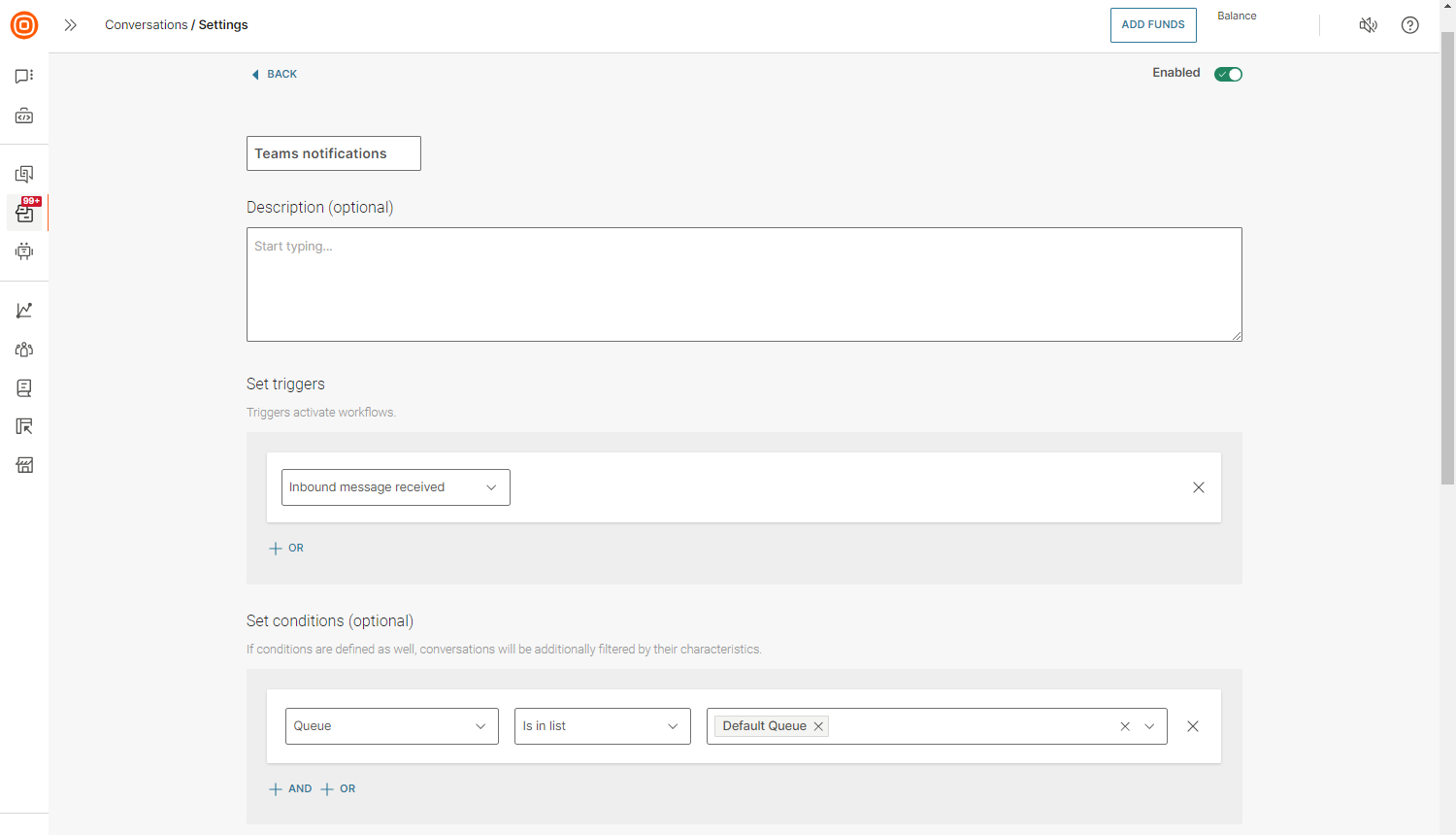Open the analytics chart icon
1456x835 pixels.
click(x=23, y=310)
